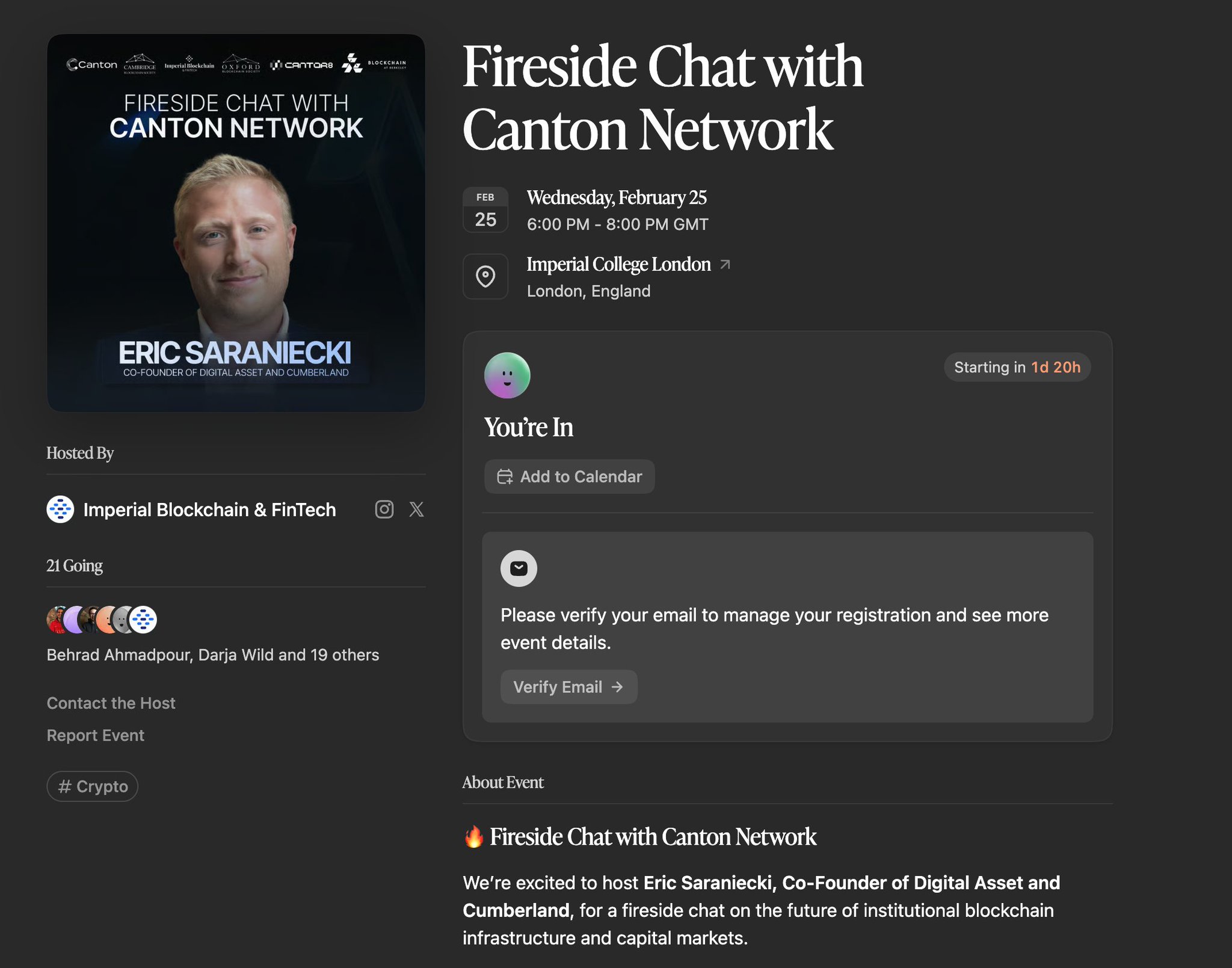
Task: Open Imperial Blockchain & FinTech host page
Action: 209,510
